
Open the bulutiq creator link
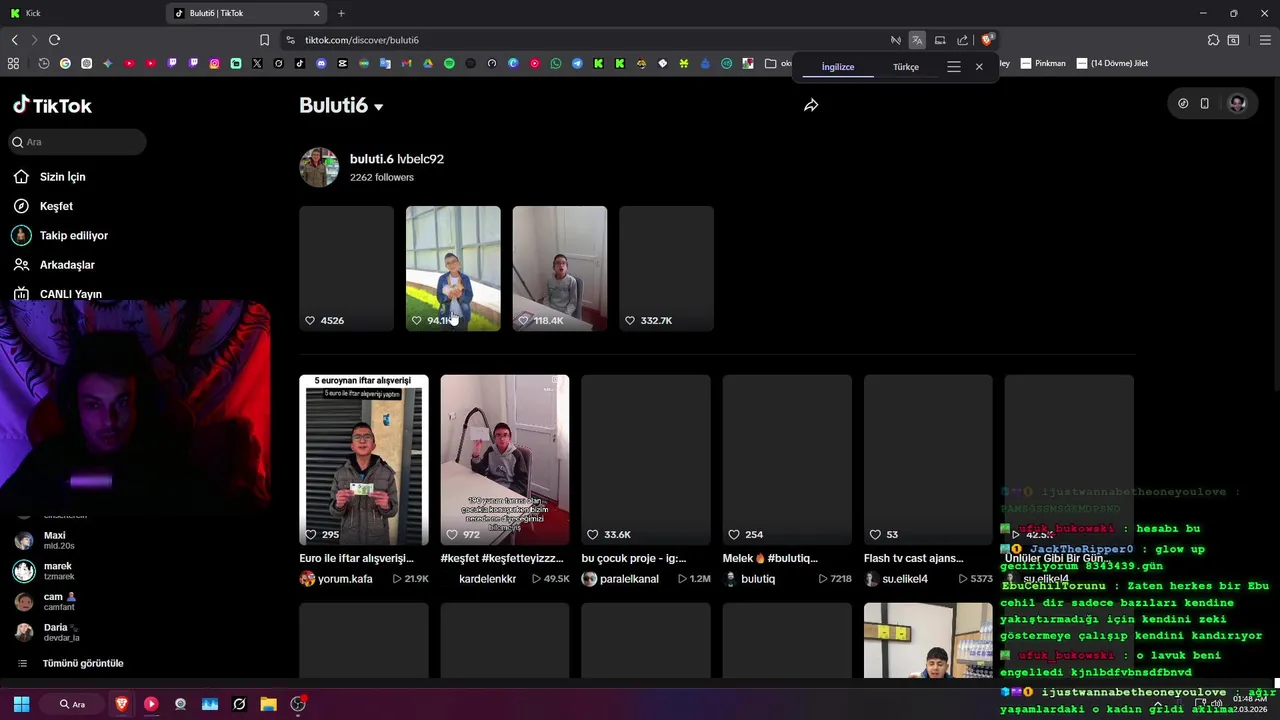click(758, 579)
